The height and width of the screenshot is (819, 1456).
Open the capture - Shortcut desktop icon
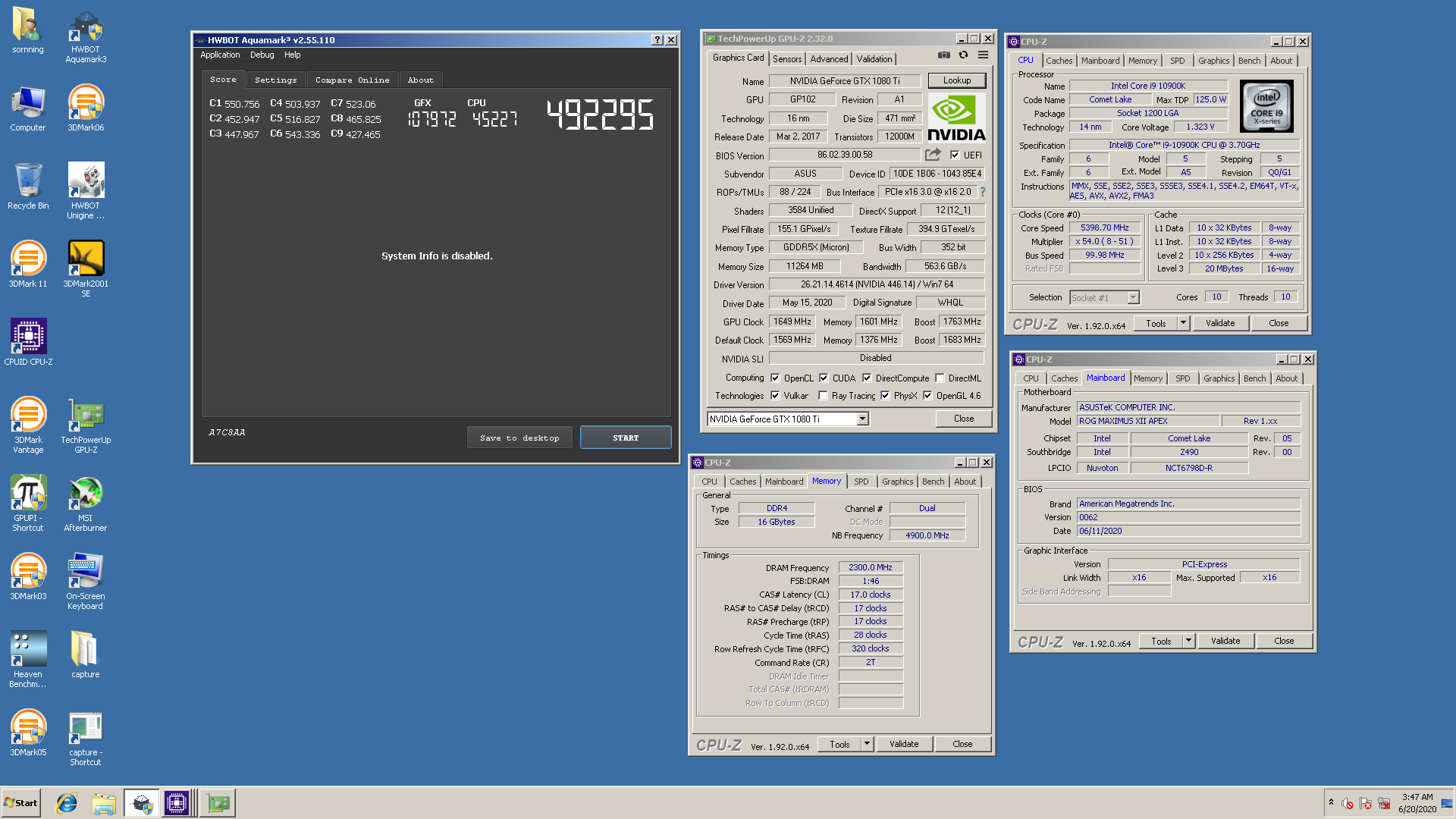[86, 738]
